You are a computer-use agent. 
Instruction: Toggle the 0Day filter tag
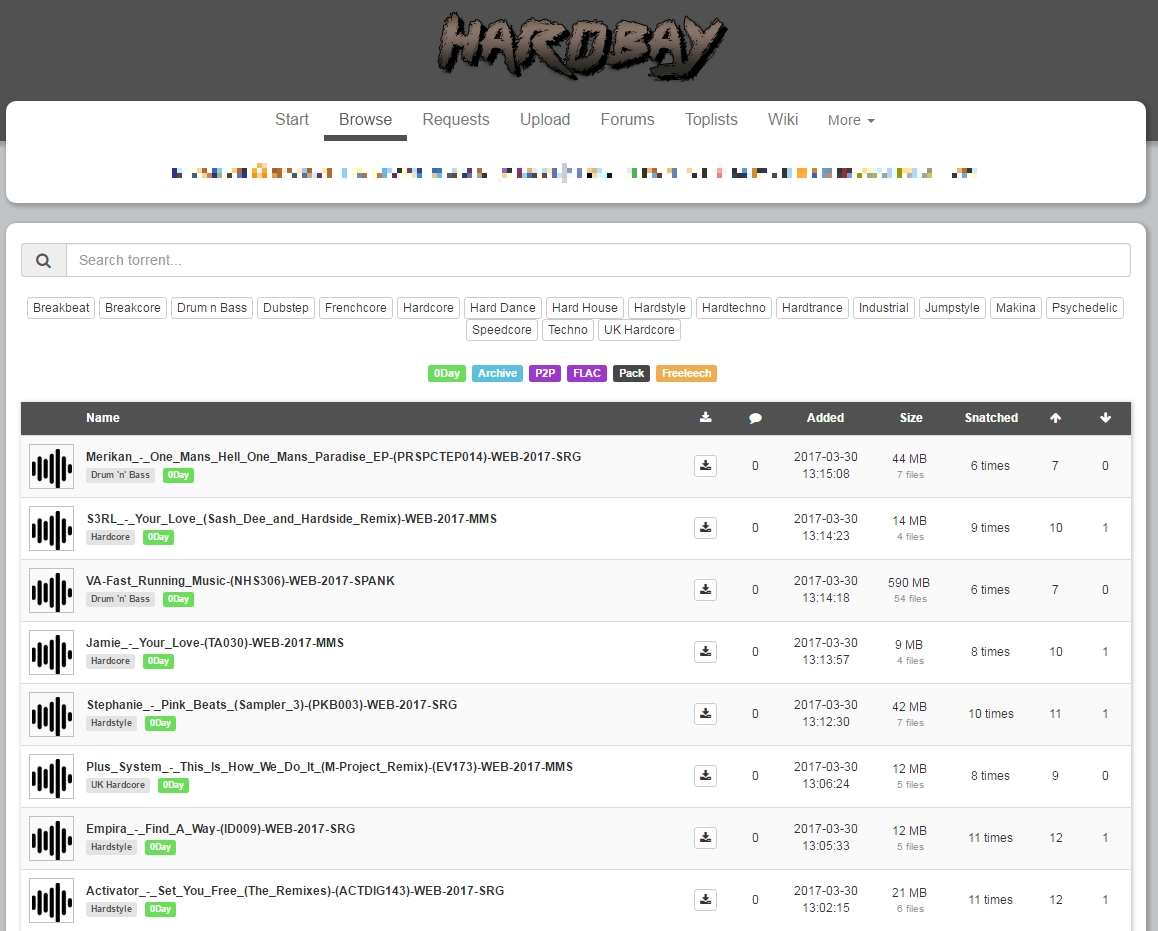coord(446,373)
